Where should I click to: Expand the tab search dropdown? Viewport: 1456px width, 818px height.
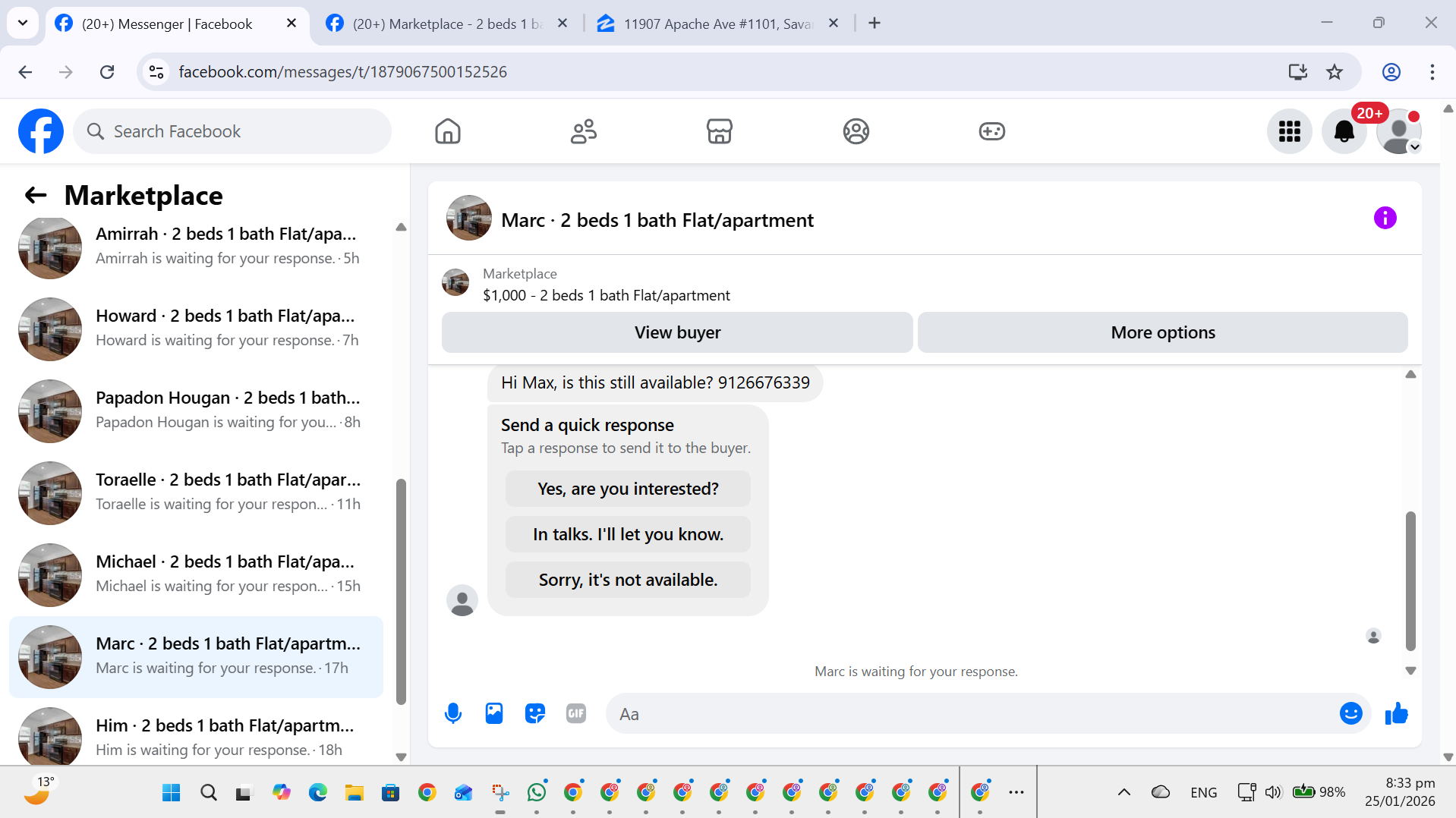tap(23, 24)
